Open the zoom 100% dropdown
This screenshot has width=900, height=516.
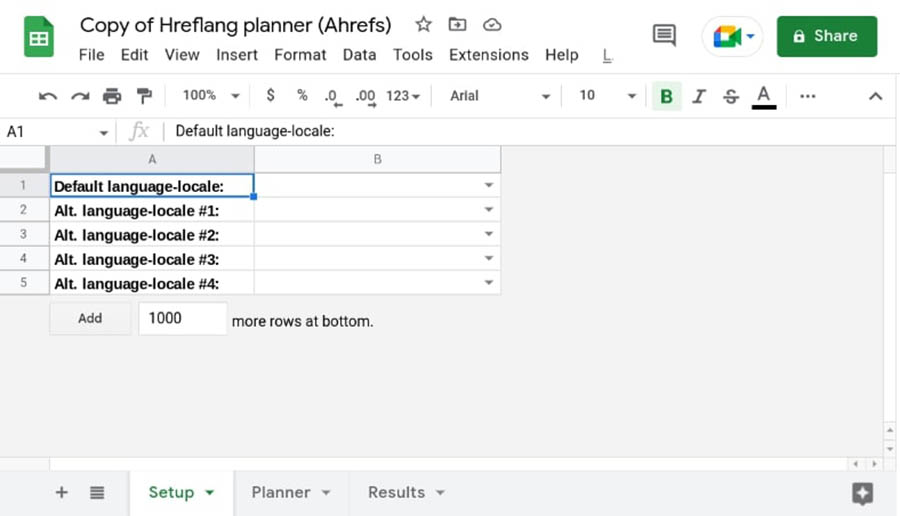[210, 96]
